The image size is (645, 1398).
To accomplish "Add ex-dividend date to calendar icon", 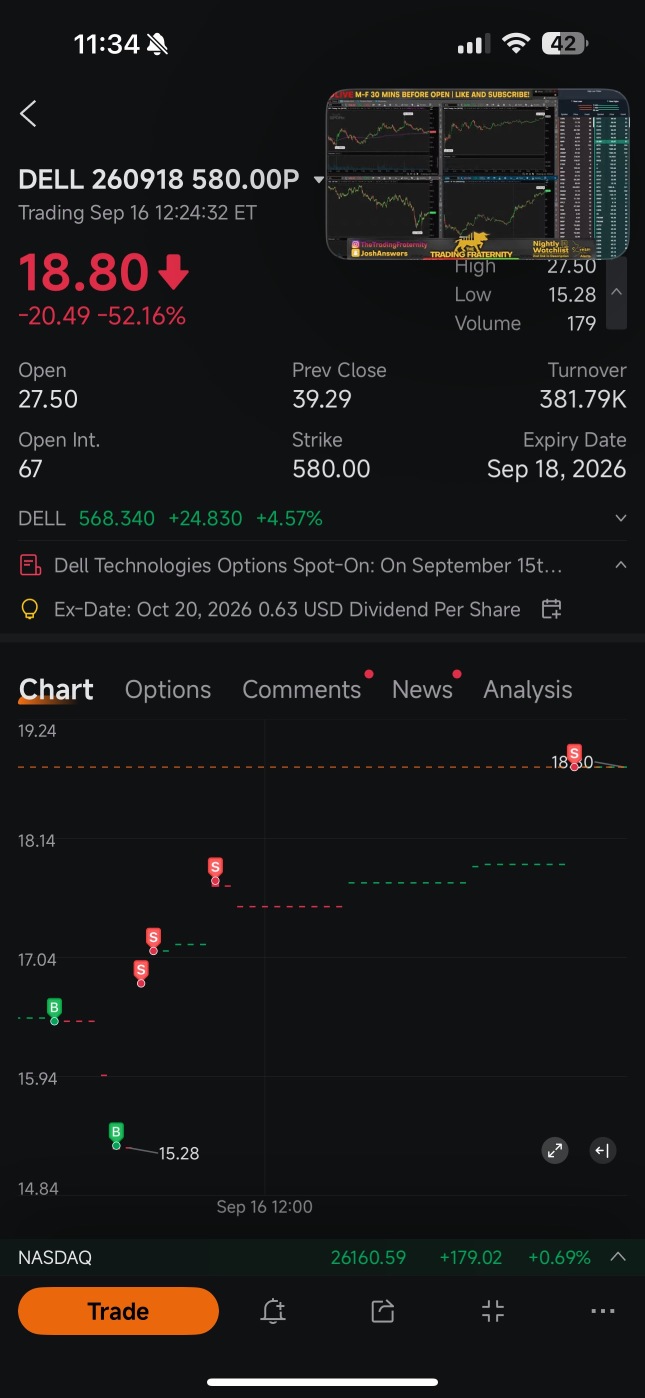I will click(551, 609).
